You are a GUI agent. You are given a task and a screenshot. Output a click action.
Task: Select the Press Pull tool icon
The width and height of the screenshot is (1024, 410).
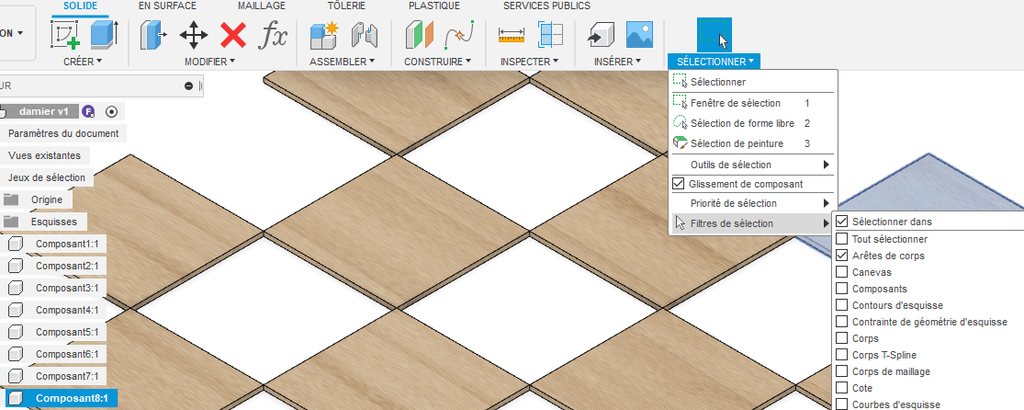click(153, 35)
